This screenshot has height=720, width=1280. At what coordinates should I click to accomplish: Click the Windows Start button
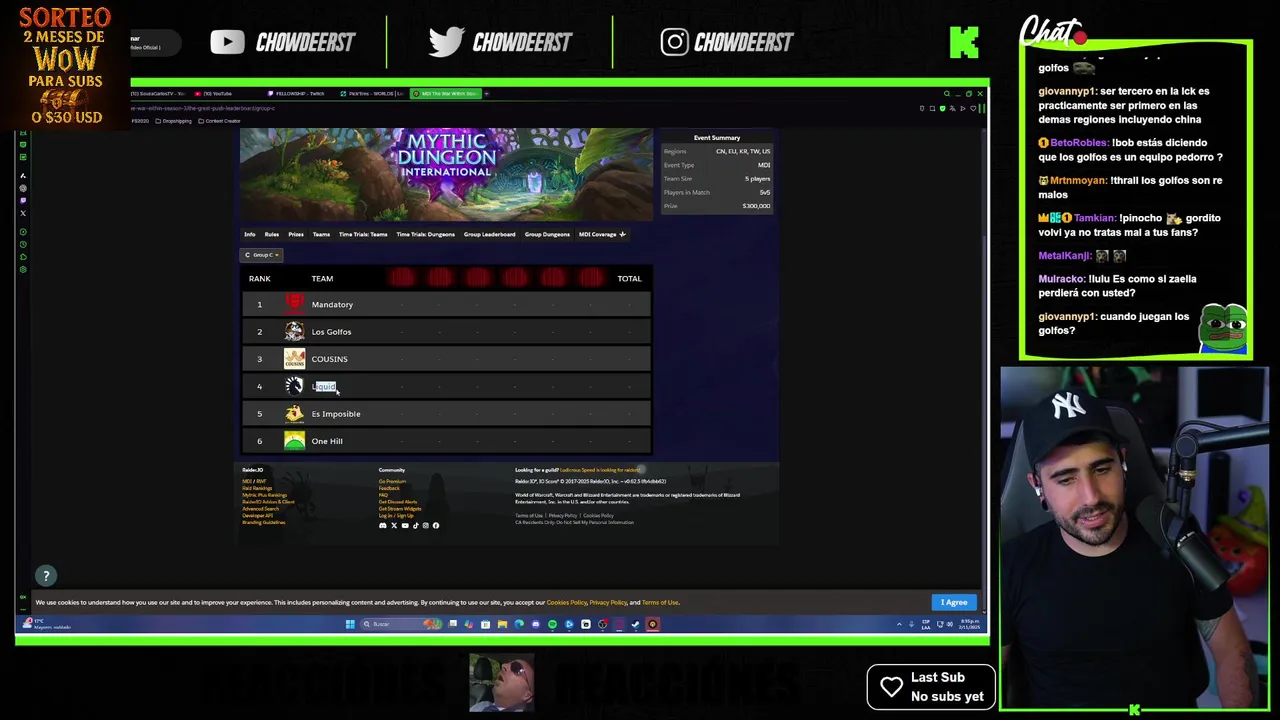350,624
